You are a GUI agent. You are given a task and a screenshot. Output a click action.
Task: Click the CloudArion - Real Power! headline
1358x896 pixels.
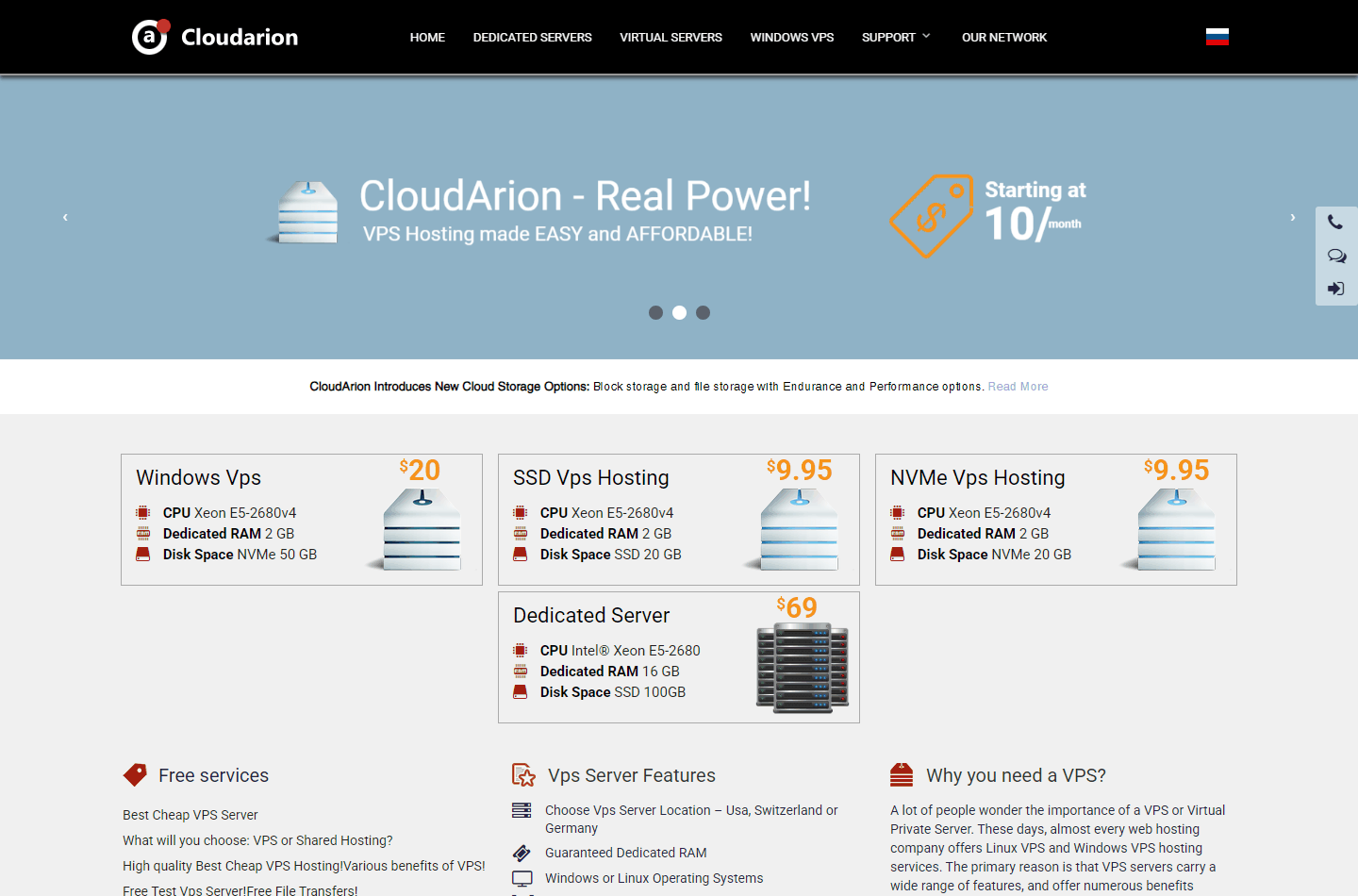tap(585, 196)
